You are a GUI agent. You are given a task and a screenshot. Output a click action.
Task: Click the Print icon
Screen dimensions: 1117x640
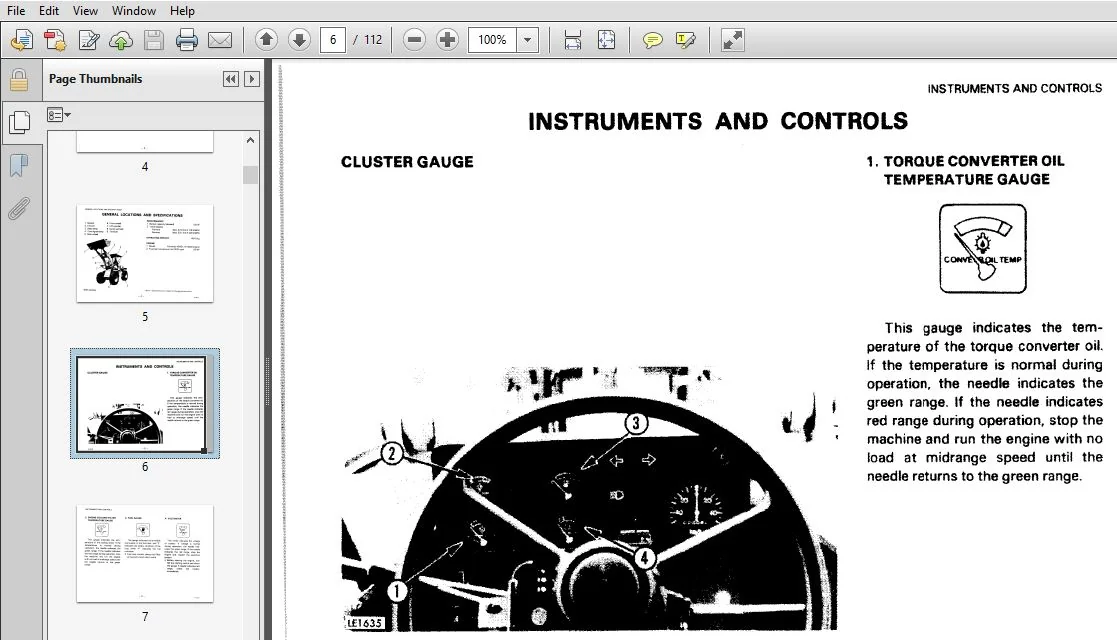[x=187, y=40]
